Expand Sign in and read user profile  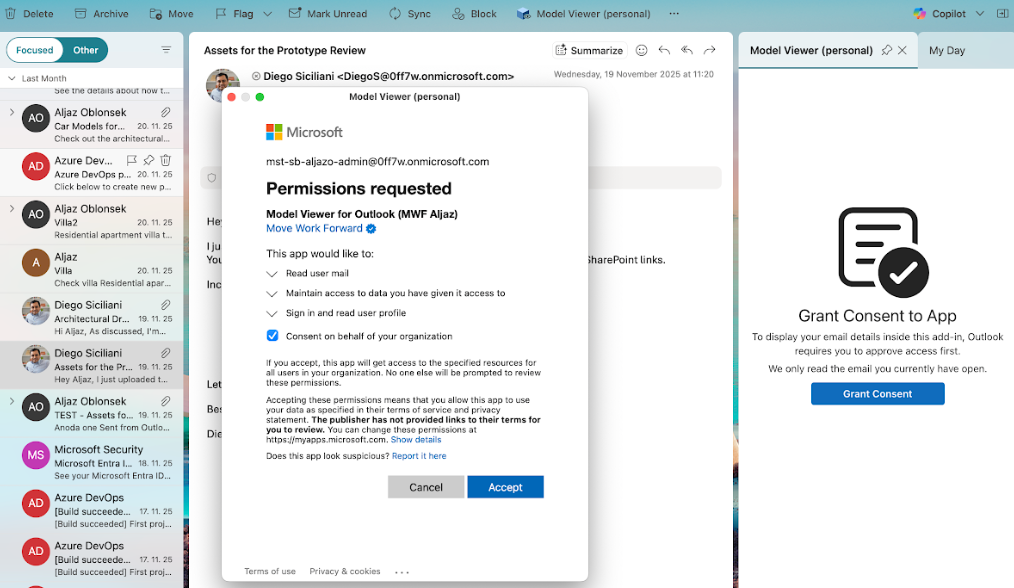(x=272, y=313)
